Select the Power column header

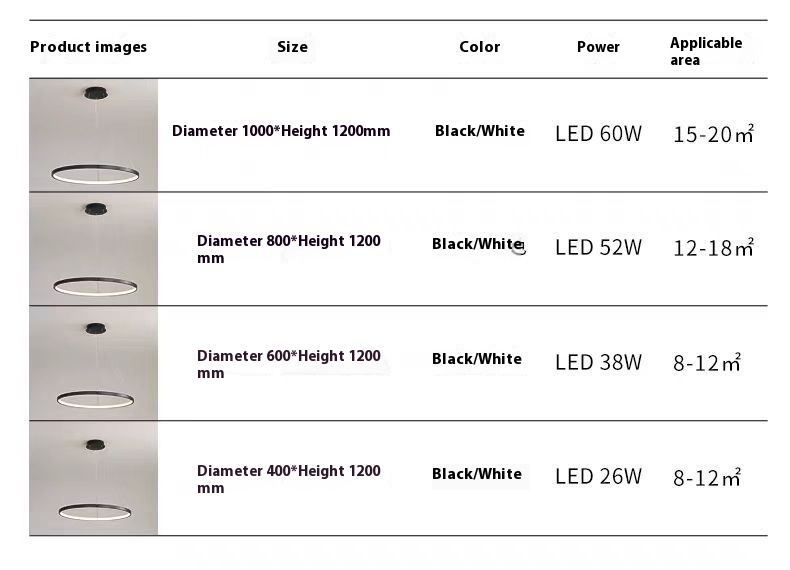point(598,47)
